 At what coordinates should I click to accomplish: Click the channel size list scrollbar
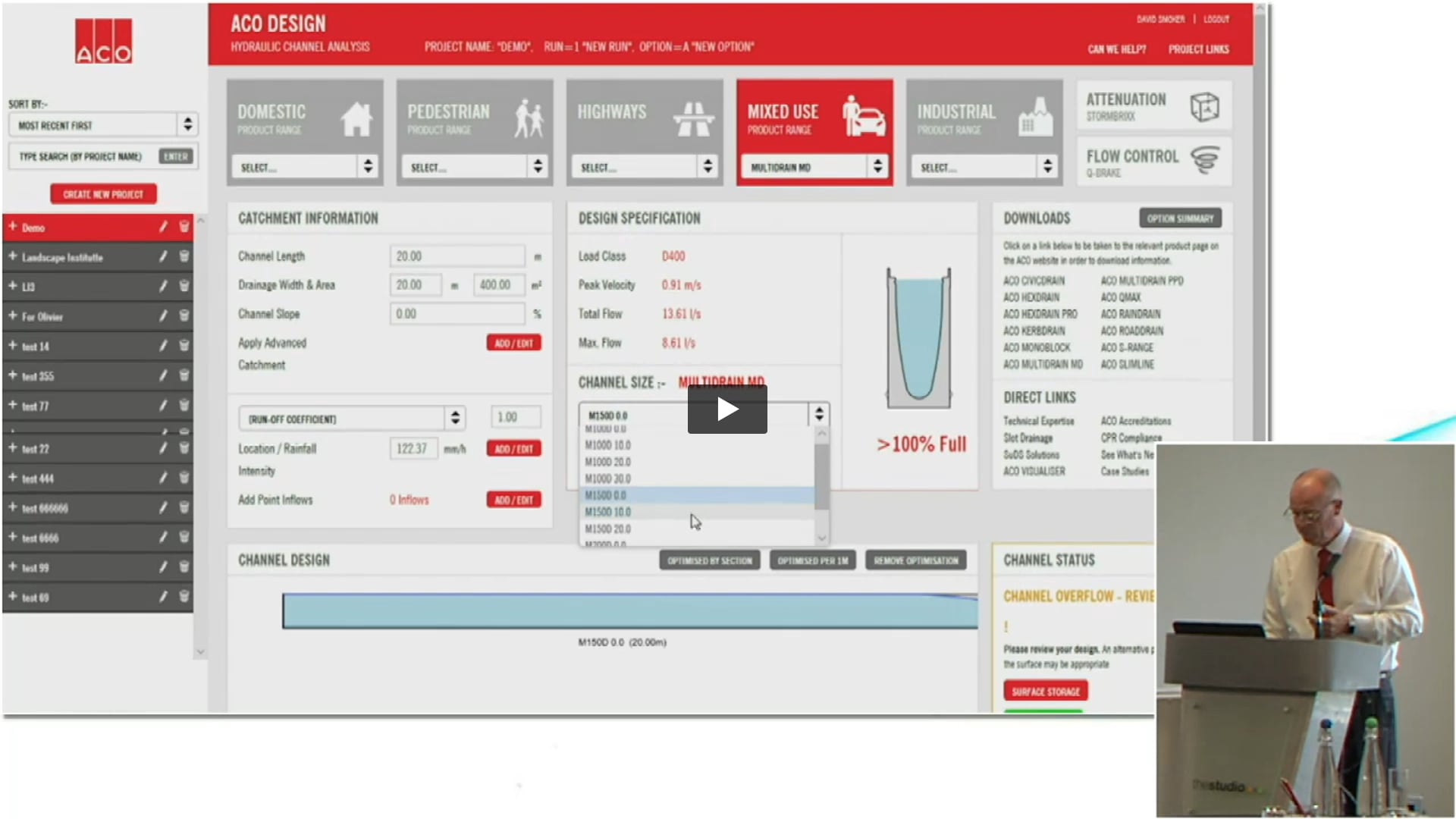(821, 476)
